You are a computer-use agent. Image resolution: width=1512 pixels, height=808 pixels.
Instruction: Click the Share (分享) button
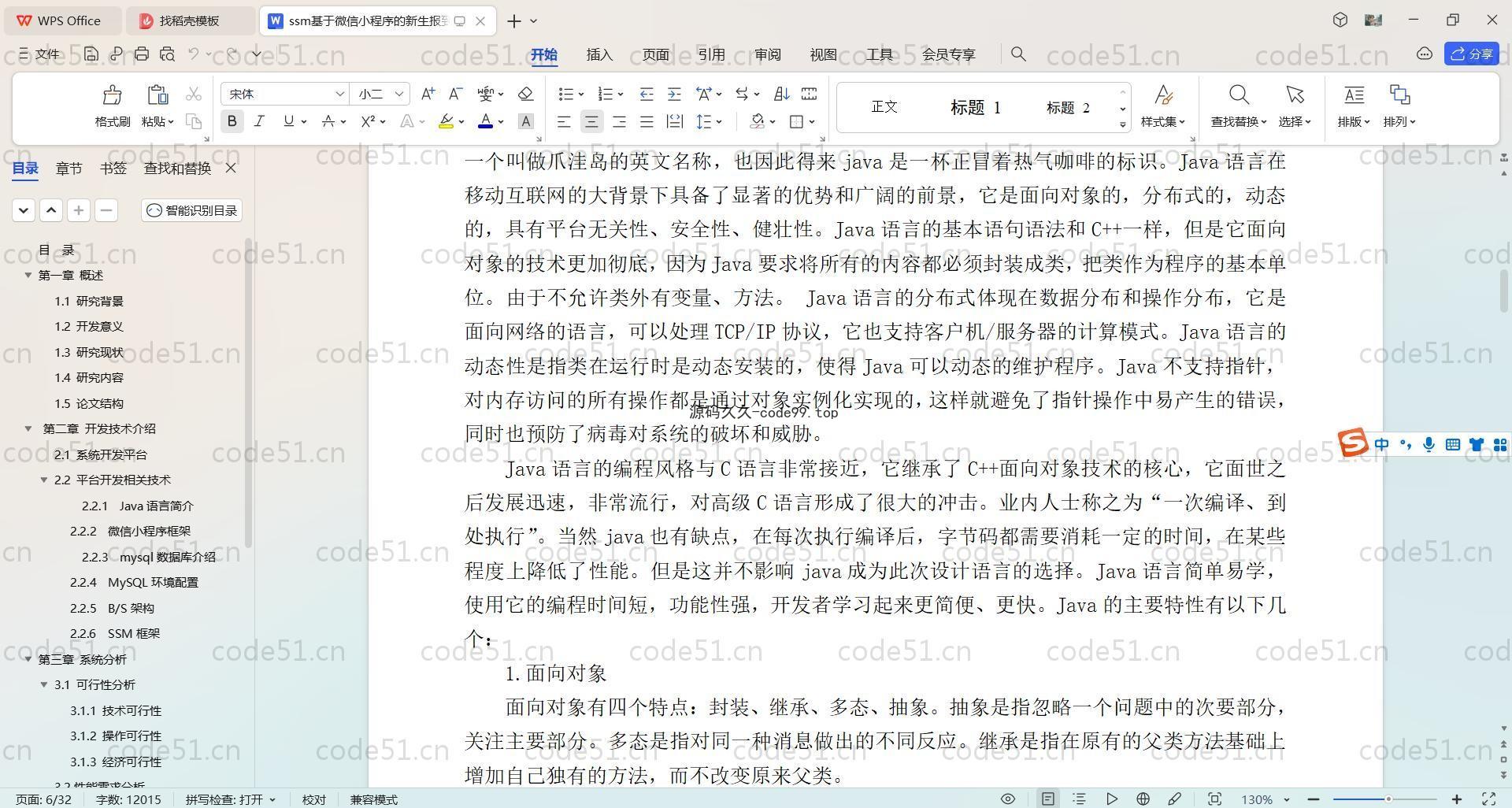click(1471, 54)
